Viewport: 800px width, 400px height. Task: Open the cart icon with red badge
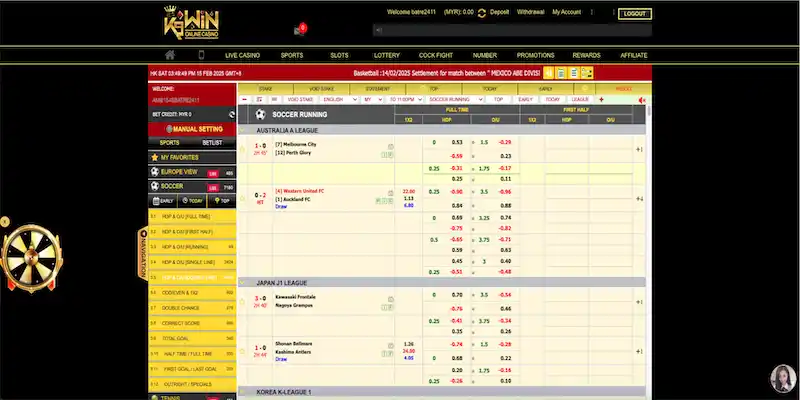coord(298,30)
